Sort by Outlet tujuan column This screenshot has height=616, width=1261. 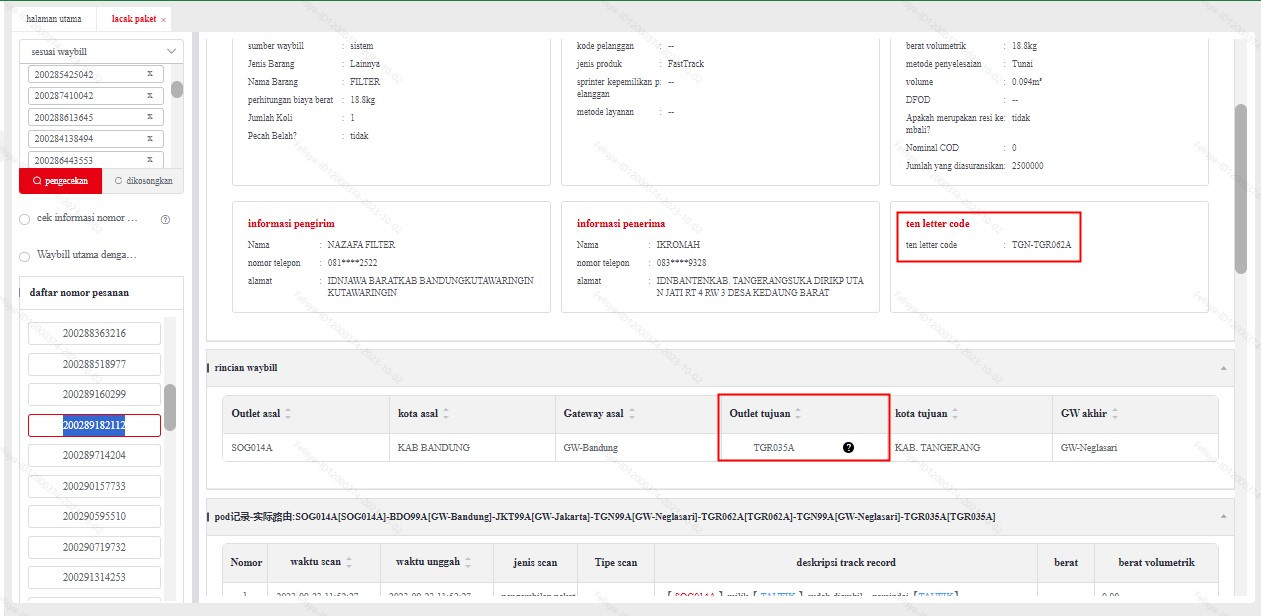click(x=798, y=414)
